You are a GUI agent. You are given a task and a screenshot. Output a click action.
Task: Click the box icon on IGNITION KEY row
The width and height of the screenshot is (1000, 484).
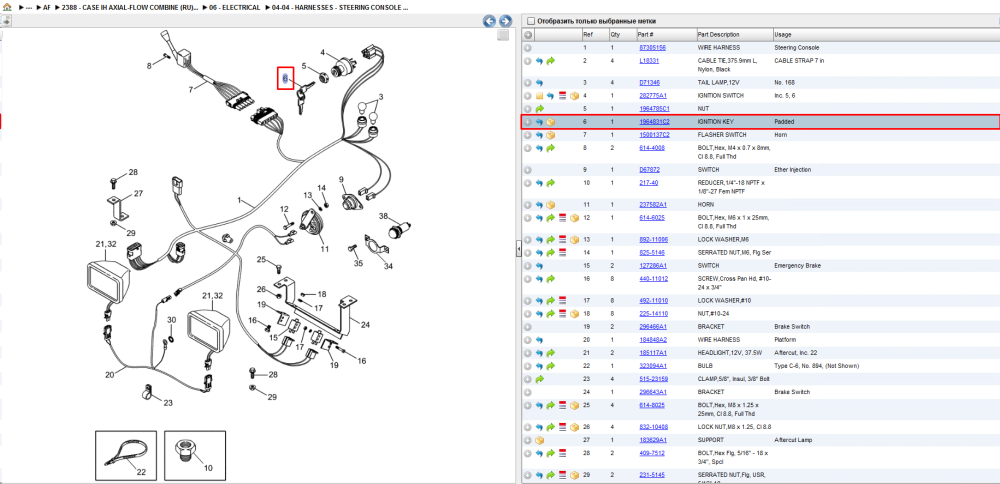coord(550,122)
